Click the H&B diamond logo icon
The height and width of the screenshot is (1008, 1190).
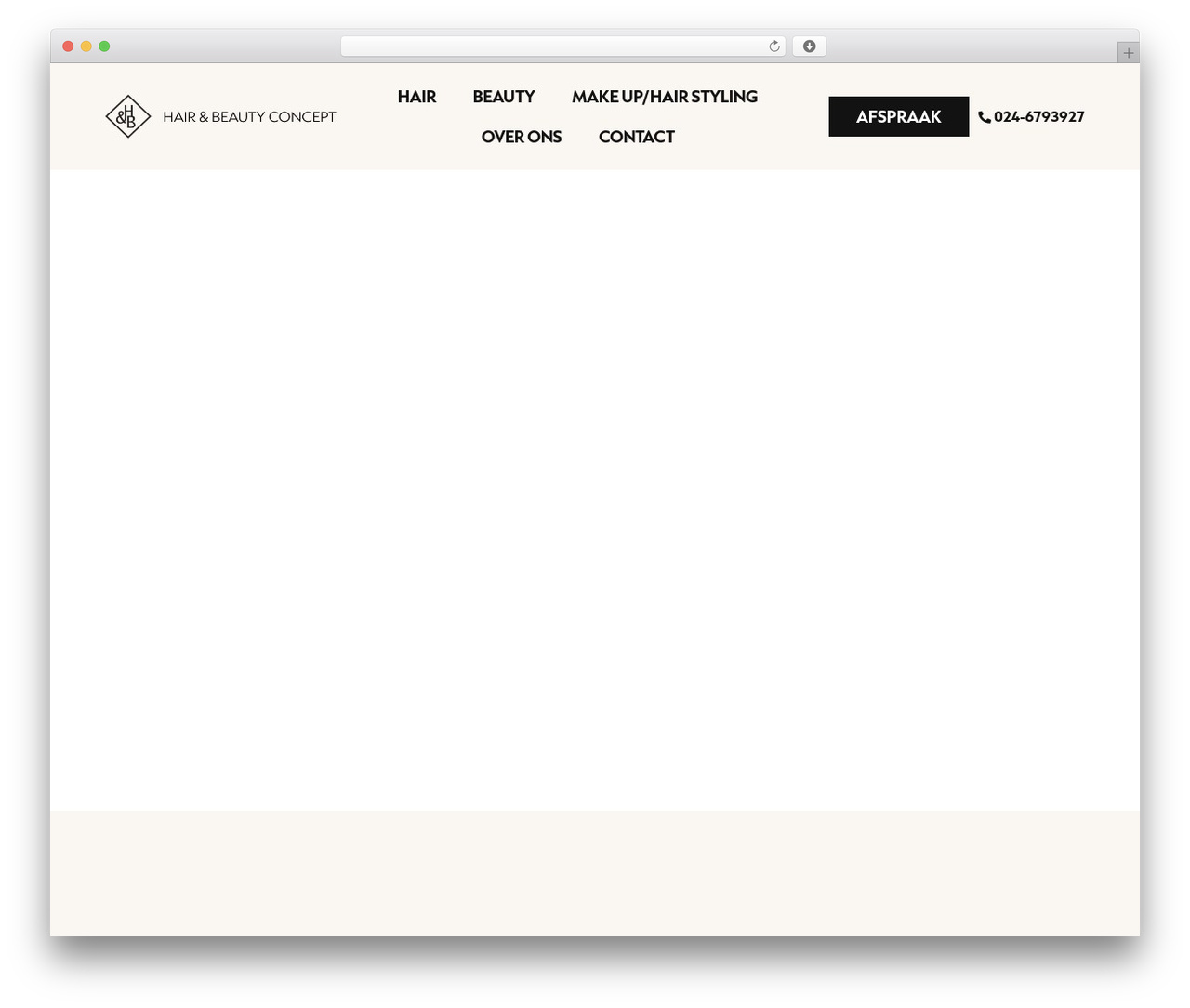pyautogui.click(x=128, y=116)
